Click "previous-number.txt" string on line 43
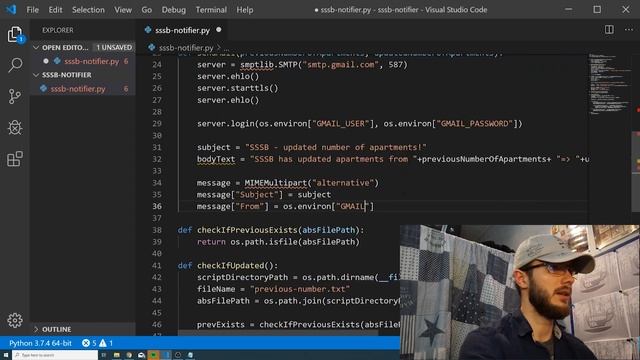The height and width of the screenshot is (360, 640). coord(300,289)
